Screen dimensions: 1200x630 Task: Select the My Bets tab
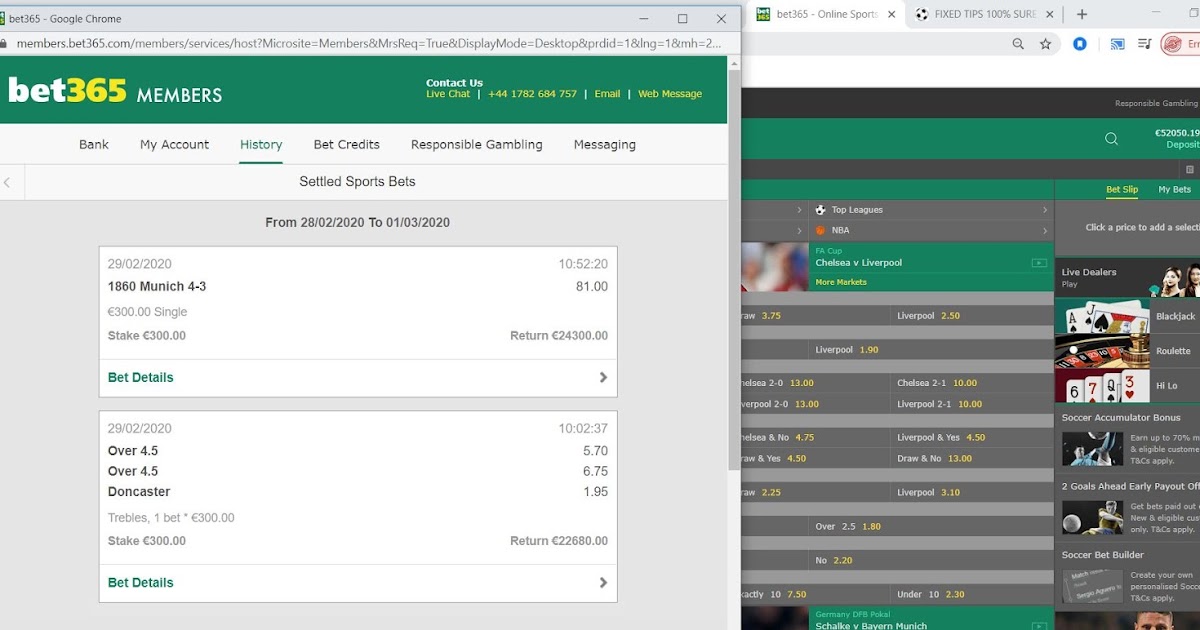[x=1174, y=189]
